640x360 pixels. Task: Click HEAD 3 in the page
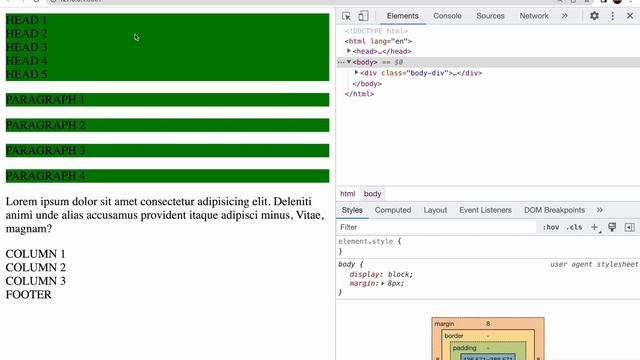pos(27,47)
